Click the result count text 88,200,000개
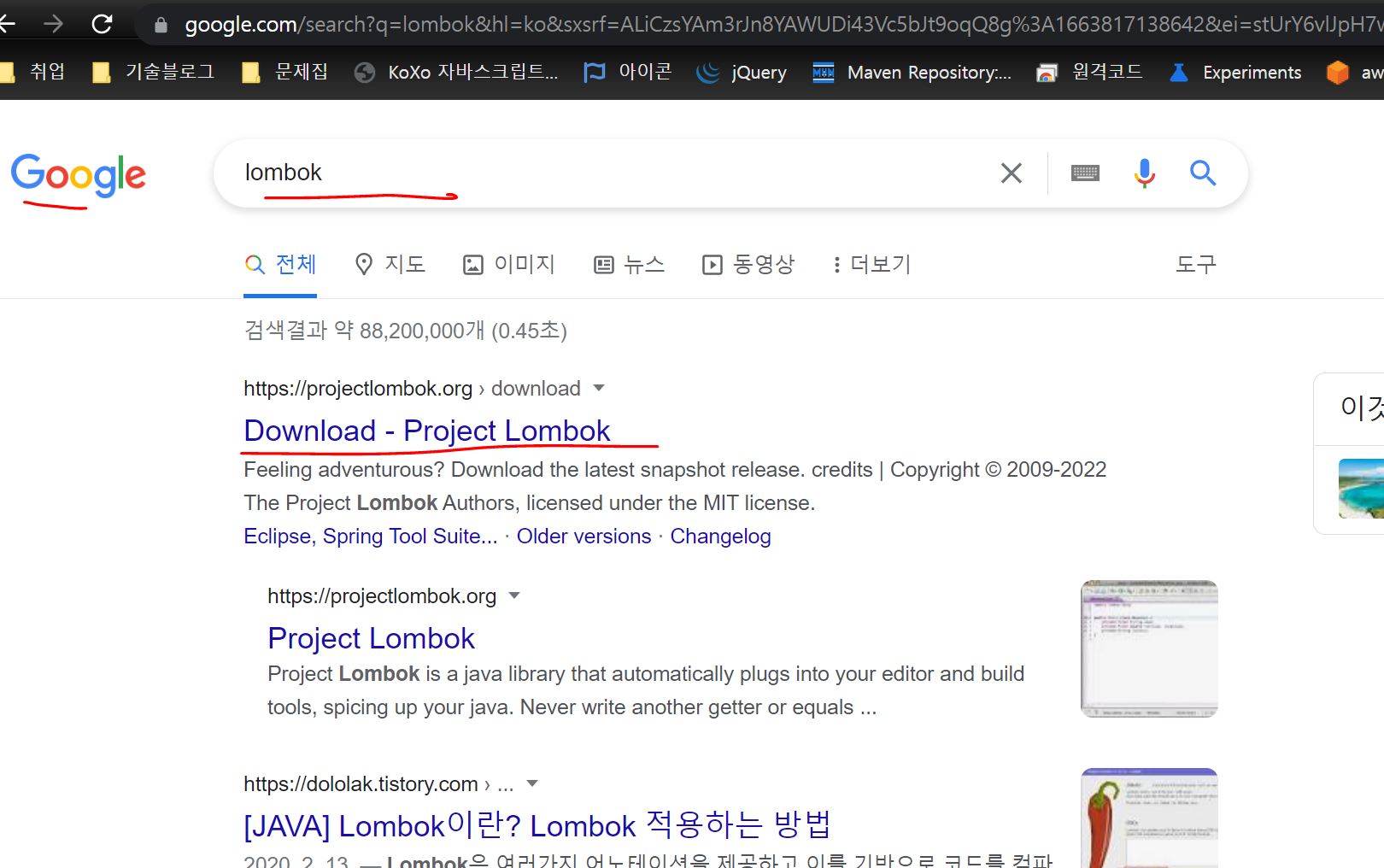 422,331
